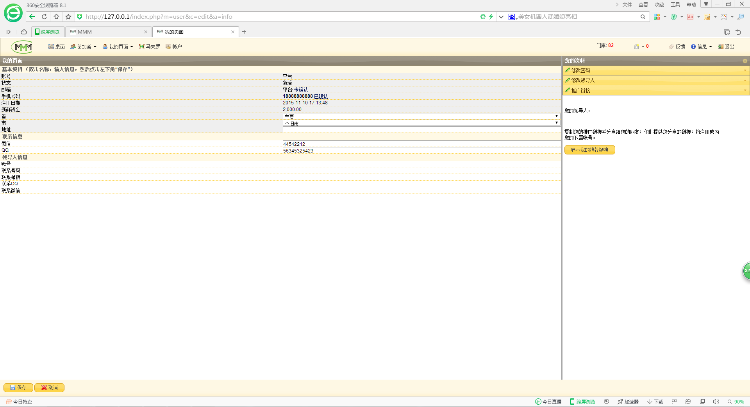
Task: Open the first select dropdown in form
Action: [x=421, y=116]
